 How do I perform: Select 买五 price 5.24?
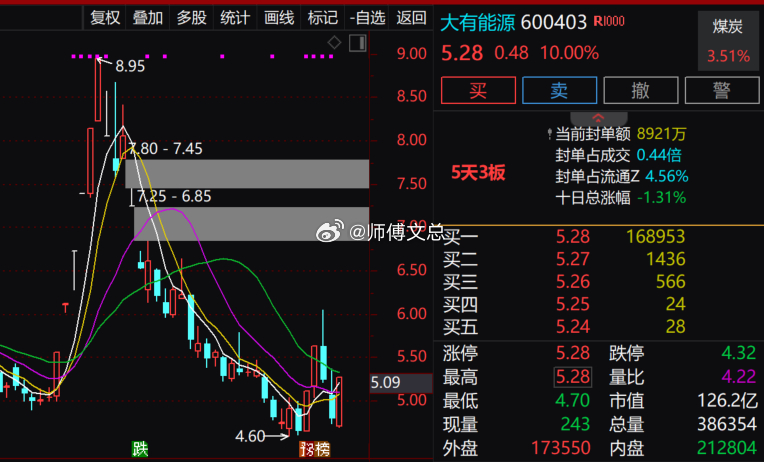click(x=573, y=326)
